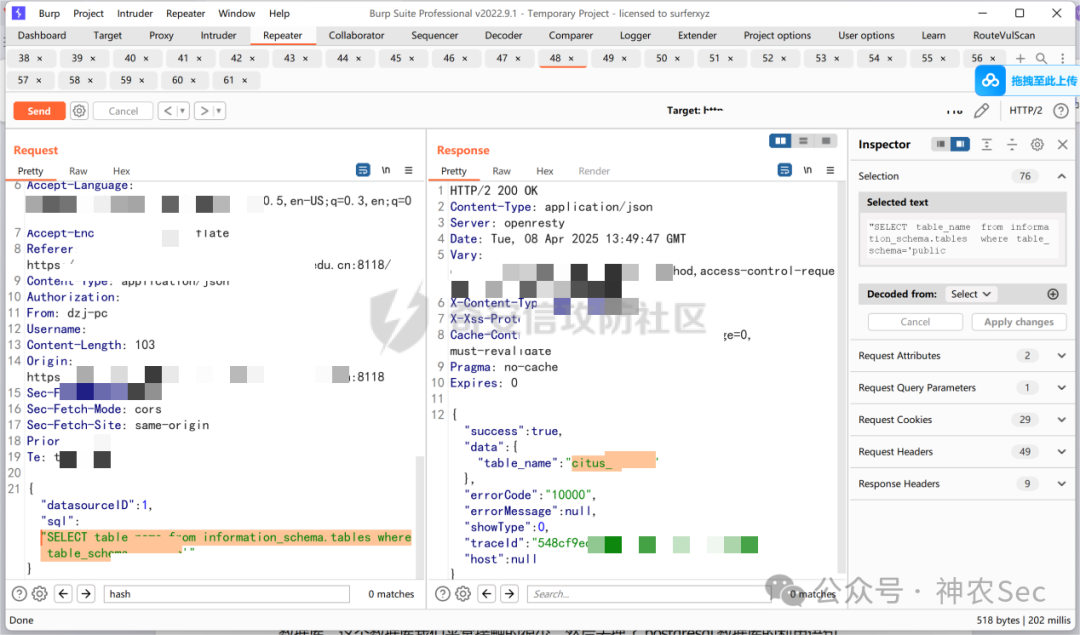Jump to previous response search match
Screen dimensions: 1080x635
click(x=487, y=594)
